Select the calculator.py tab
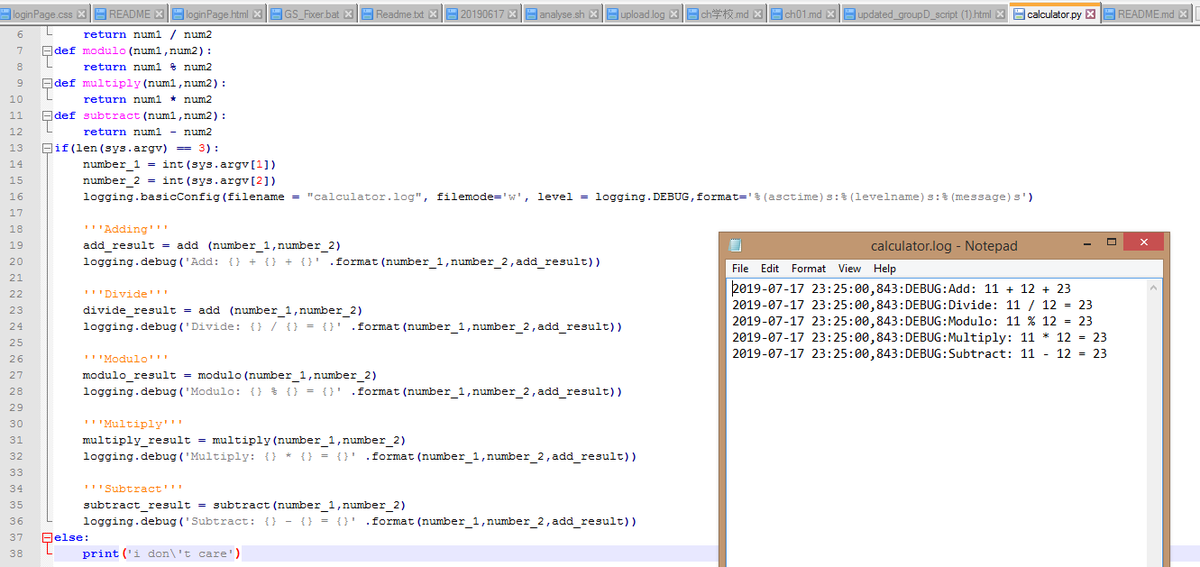1200x567 pixels. point(1054,15)
